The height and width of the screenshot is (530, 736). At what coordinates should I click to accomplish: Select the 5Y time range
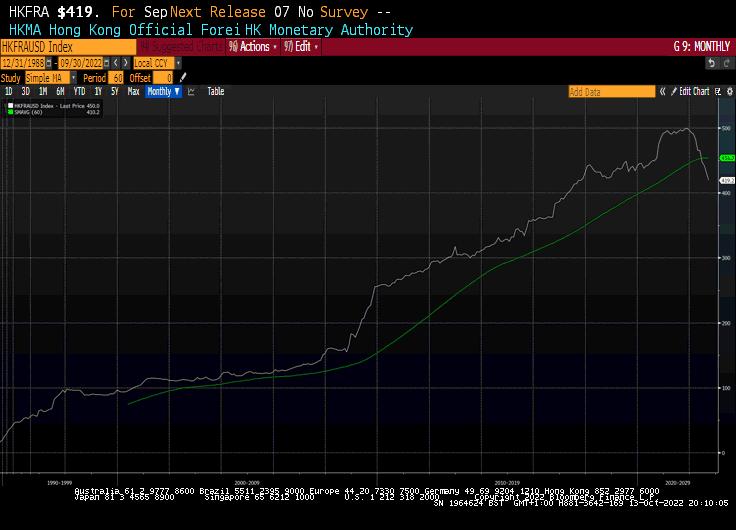click(x=114, y=91)
